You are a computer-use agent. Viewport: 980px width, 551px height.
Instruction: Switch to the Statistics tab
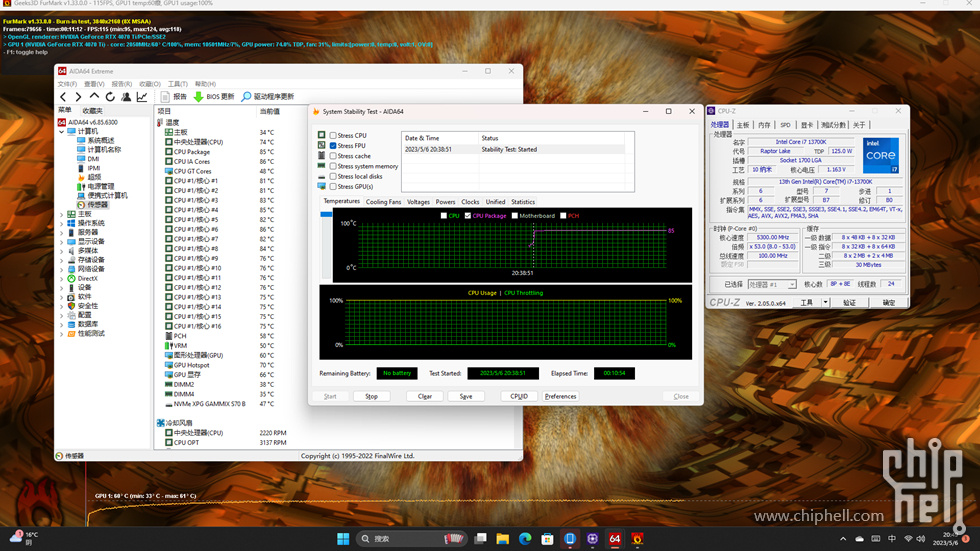(x=522, y=202)
